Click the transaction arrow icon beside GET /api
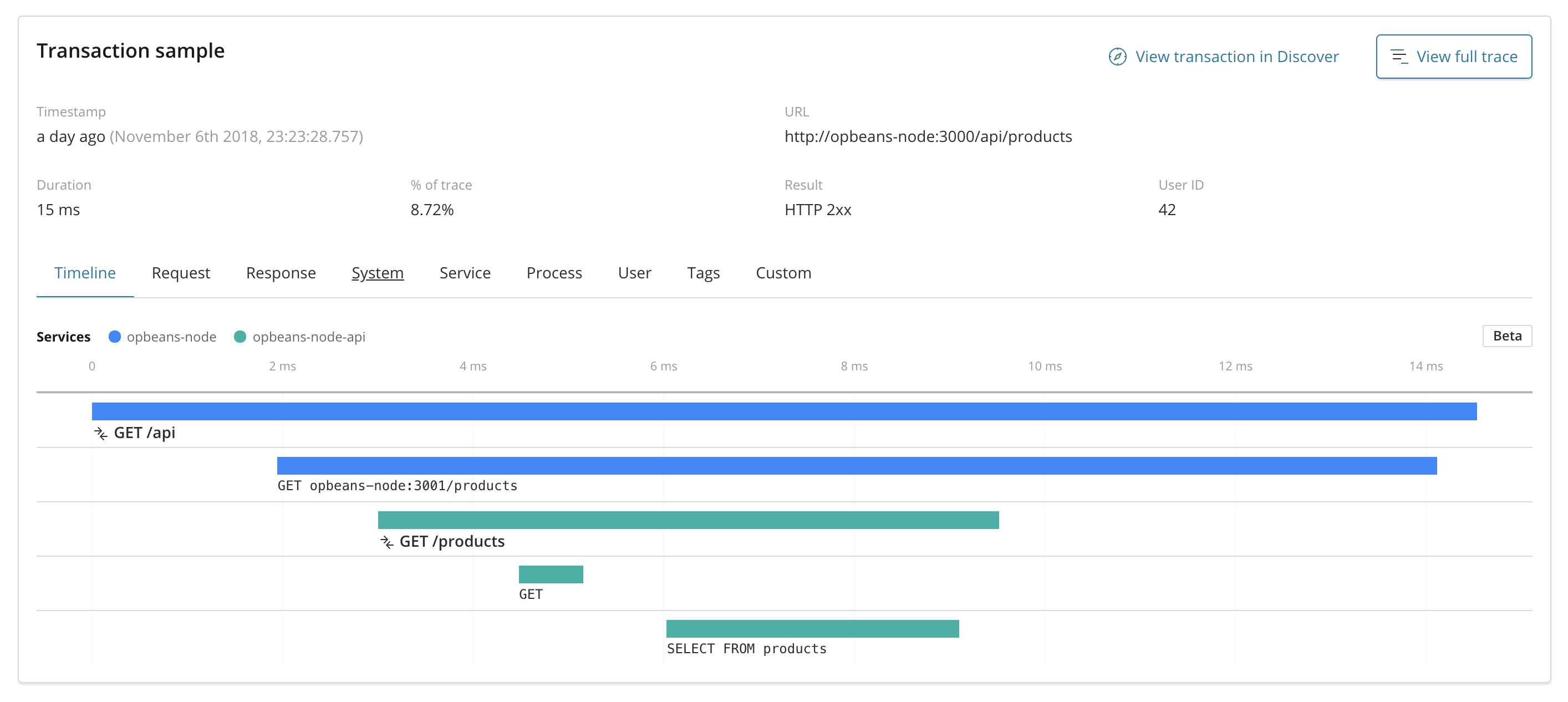 point(101,433)
